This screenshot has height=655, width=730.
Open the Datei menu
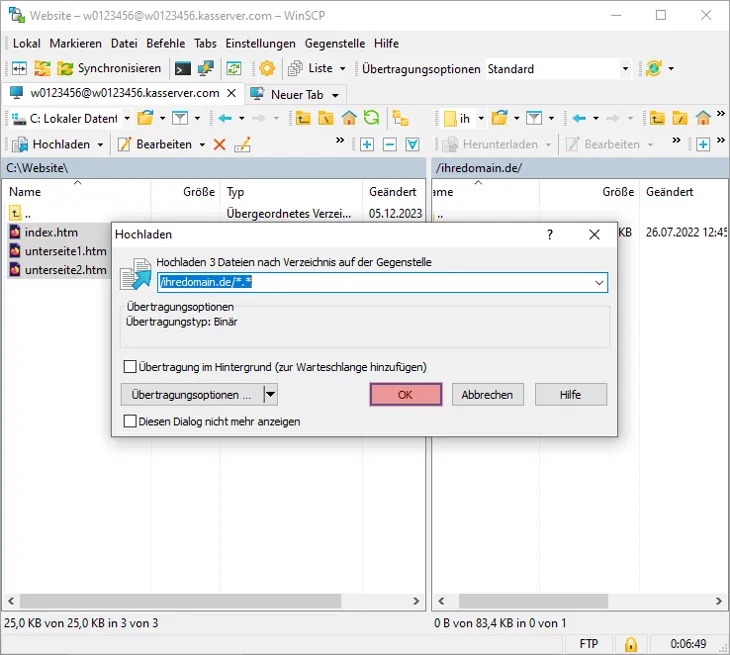[x=124, y=43]
